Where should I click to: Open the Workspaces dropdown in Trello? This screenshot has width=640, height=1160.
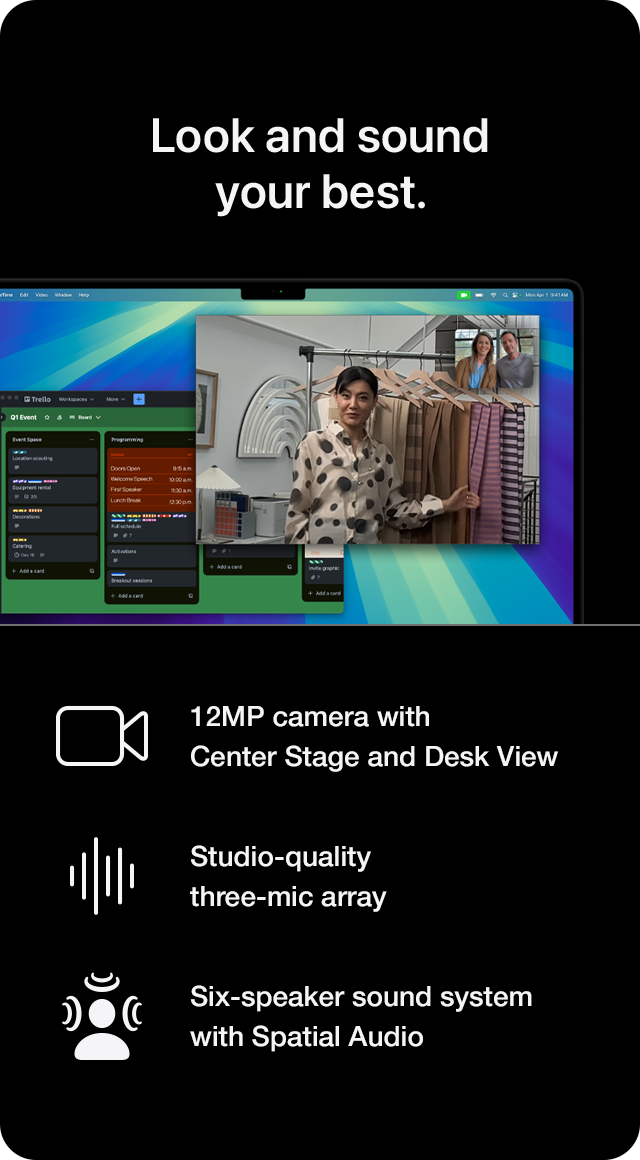coord(76,399)
